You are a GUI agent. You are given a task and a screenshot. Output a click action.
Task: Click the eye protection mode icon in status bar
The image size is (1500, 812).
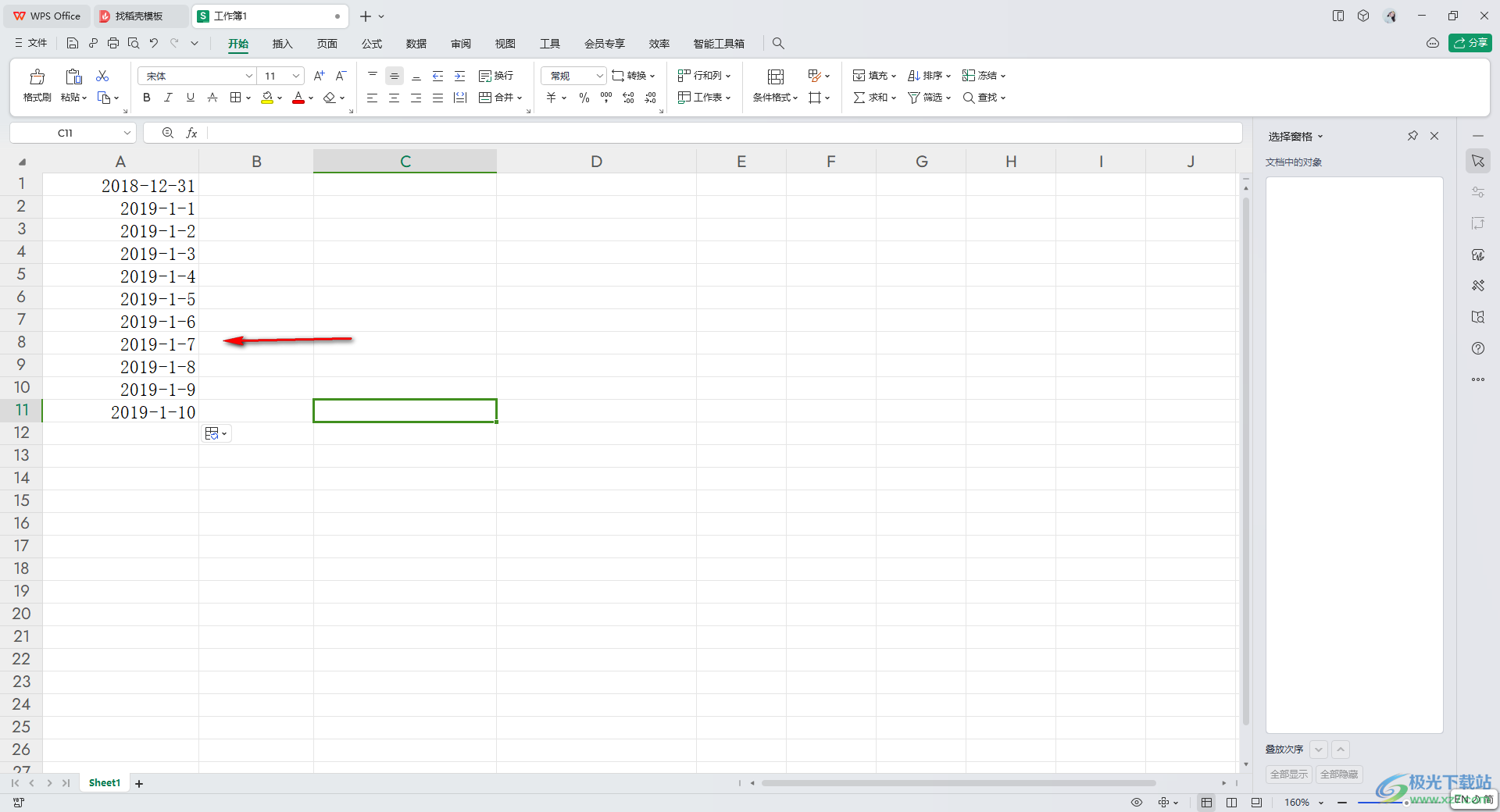tap(1137, 802)
